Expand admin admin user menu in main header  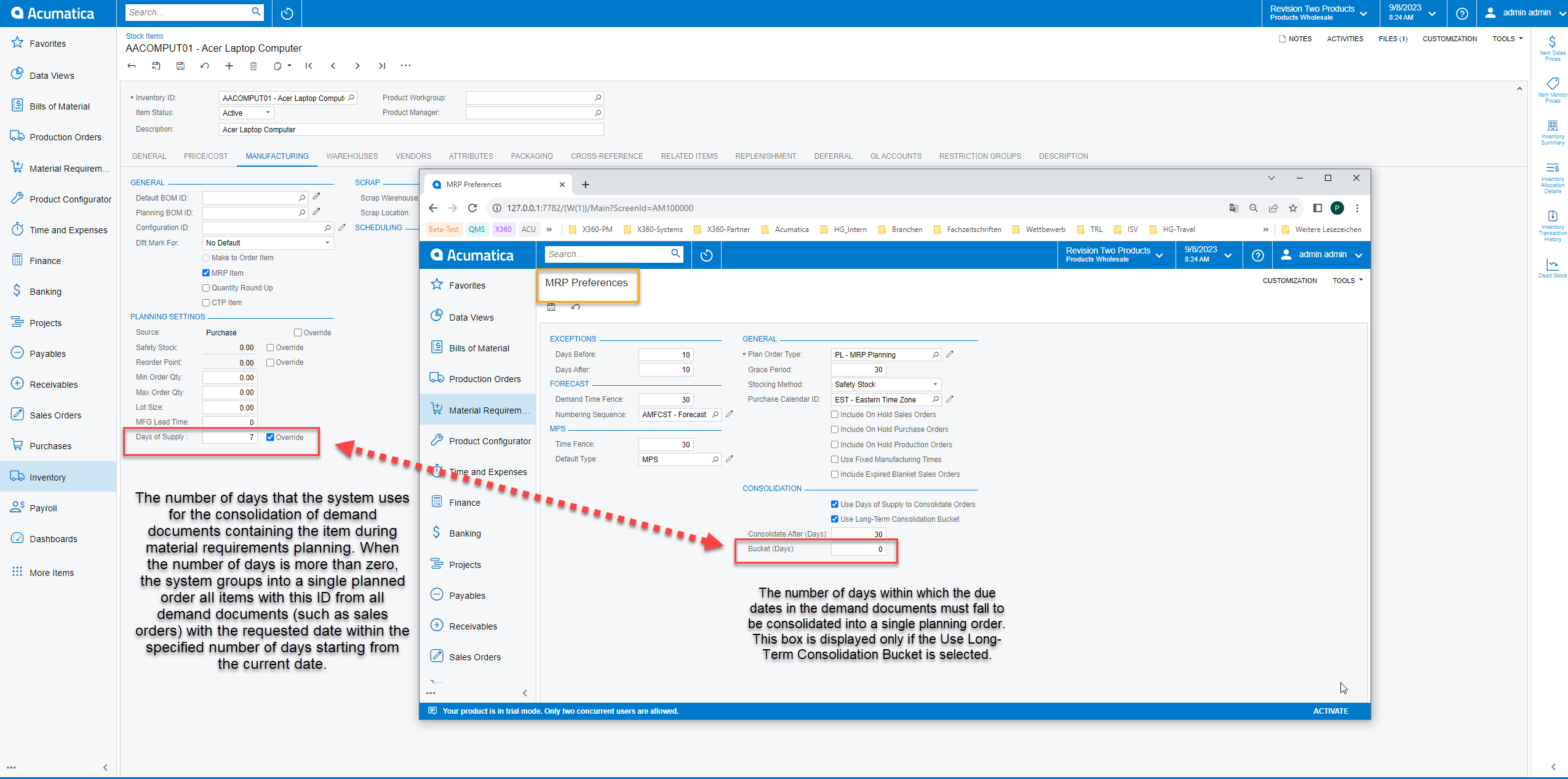pyautogui.click(x=1526, y=13)
